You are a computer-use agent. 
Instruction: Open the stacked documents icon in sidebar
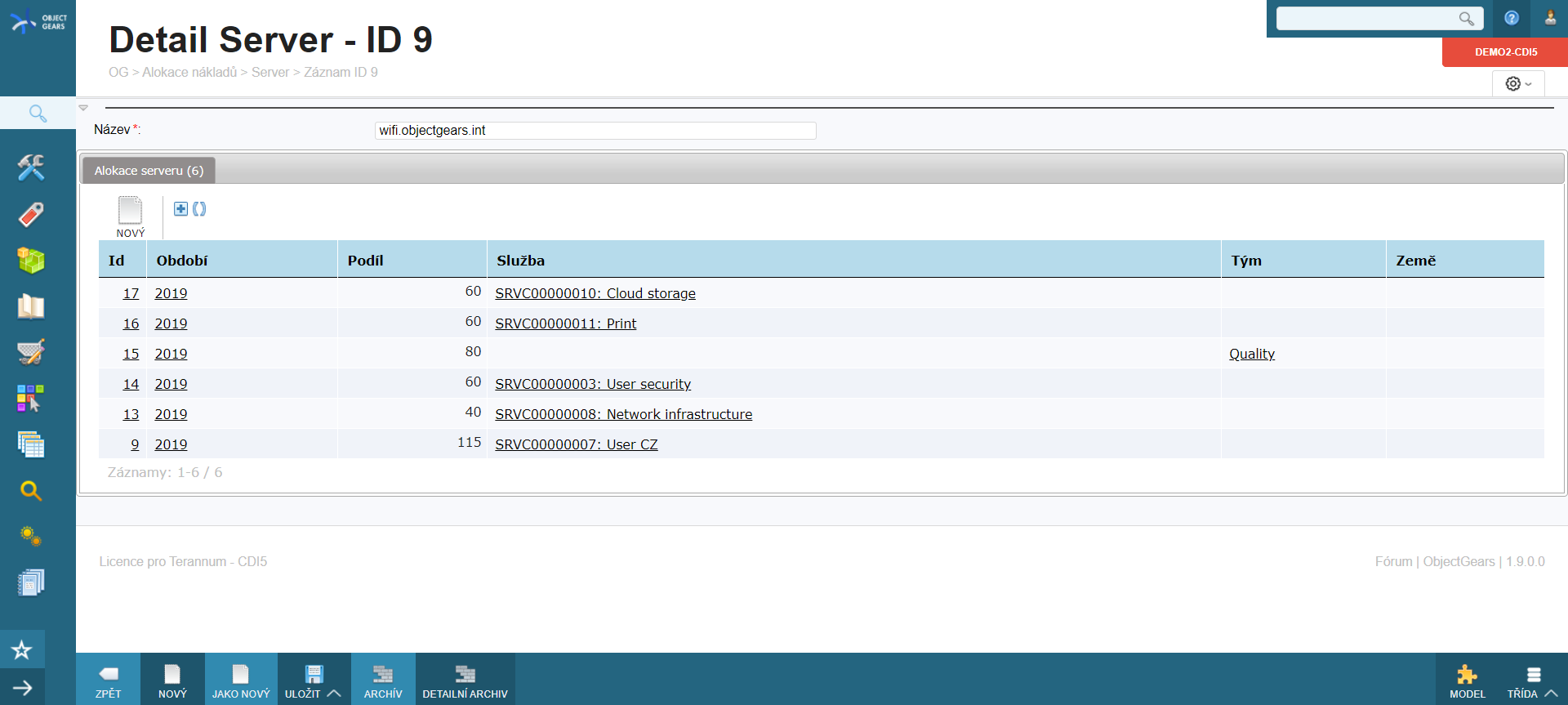[31, 582]
